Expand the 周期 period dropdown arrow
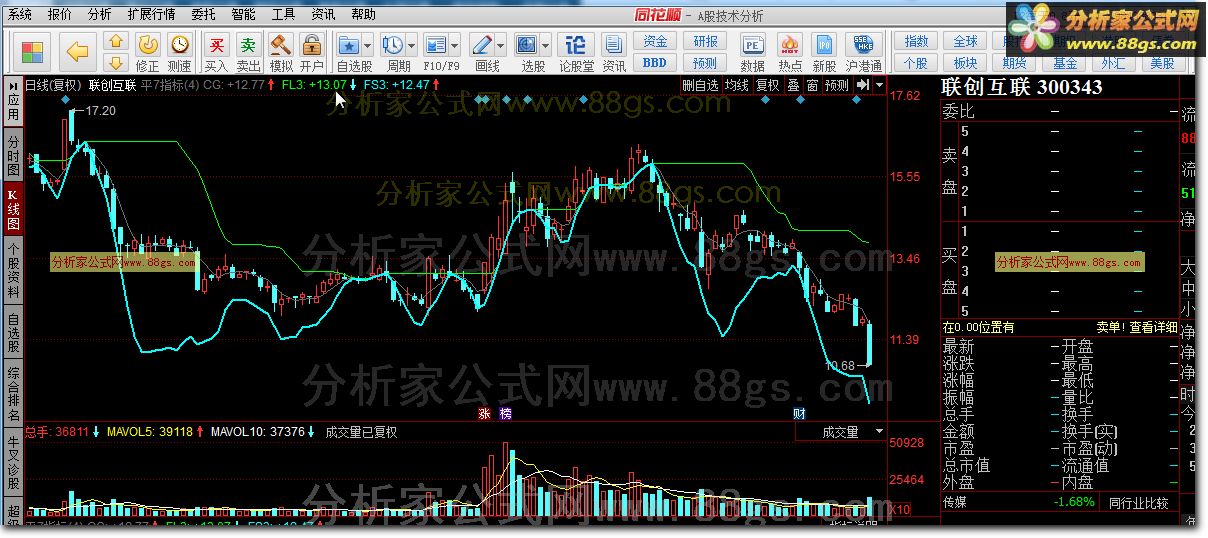This screenshot has width=1208, height=538. [x=411, y=45]
